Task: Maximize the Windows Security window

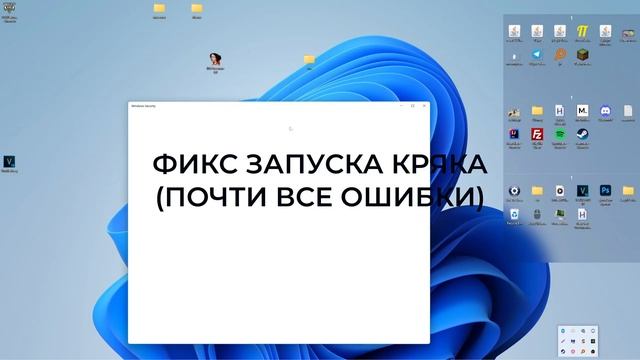Action: (413, 106)
